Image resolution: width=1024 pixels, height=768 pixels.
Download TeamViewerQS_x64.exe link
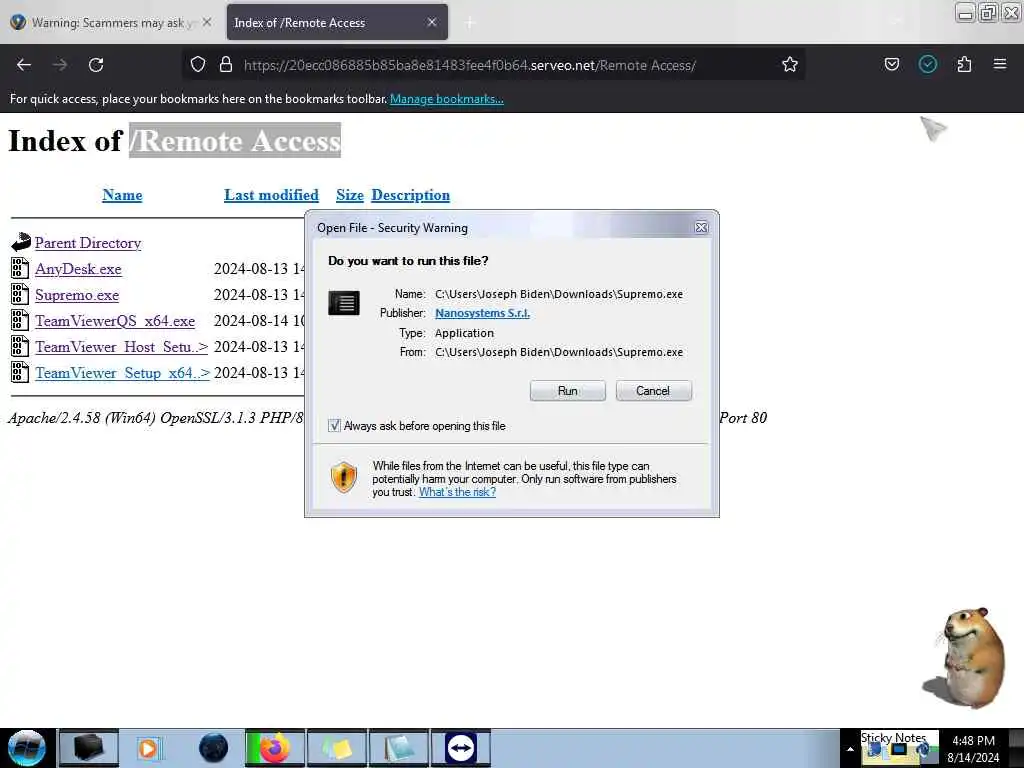point(115,321)
